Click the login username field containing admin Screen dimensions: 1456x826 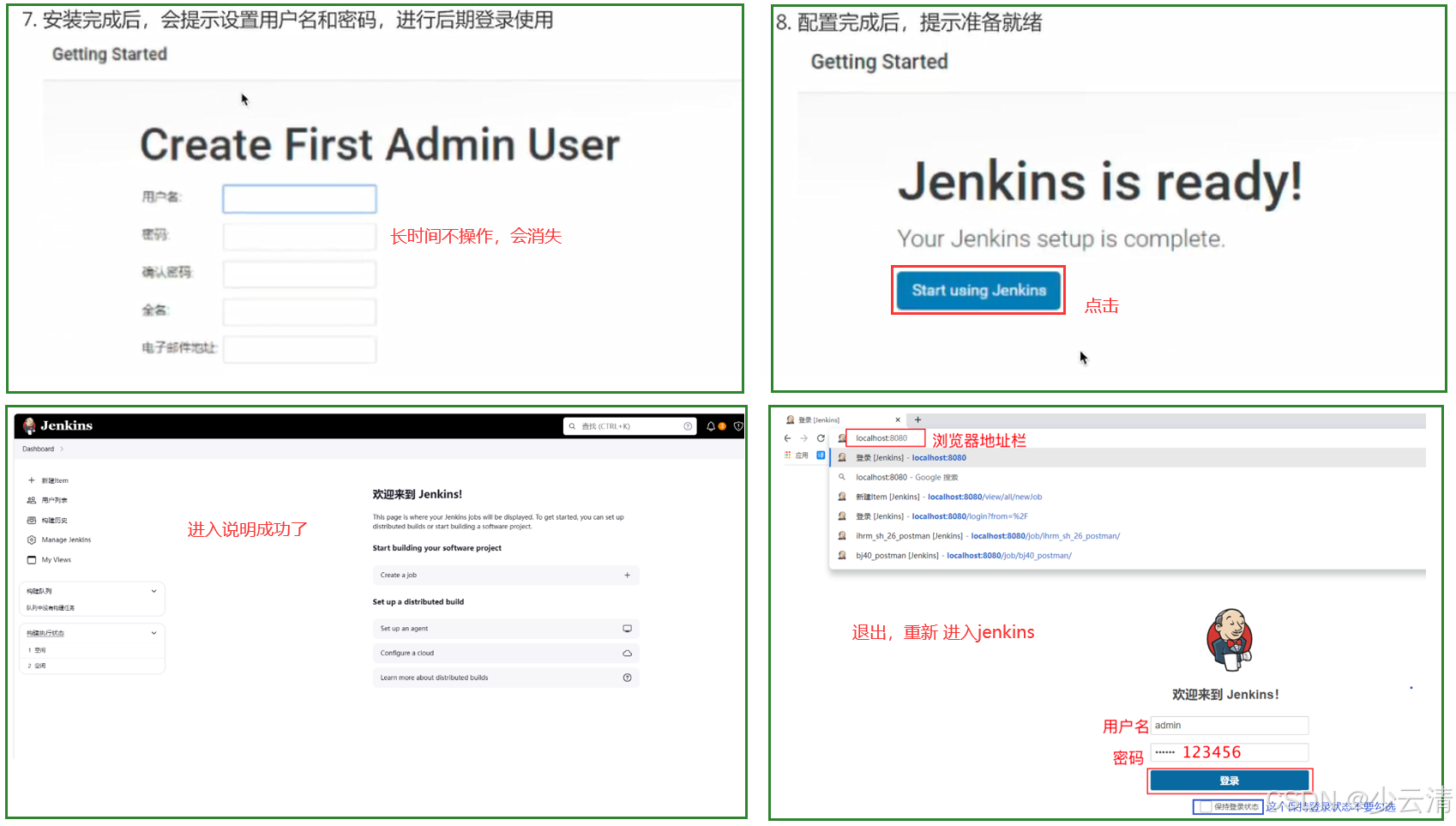[1229, 726]
